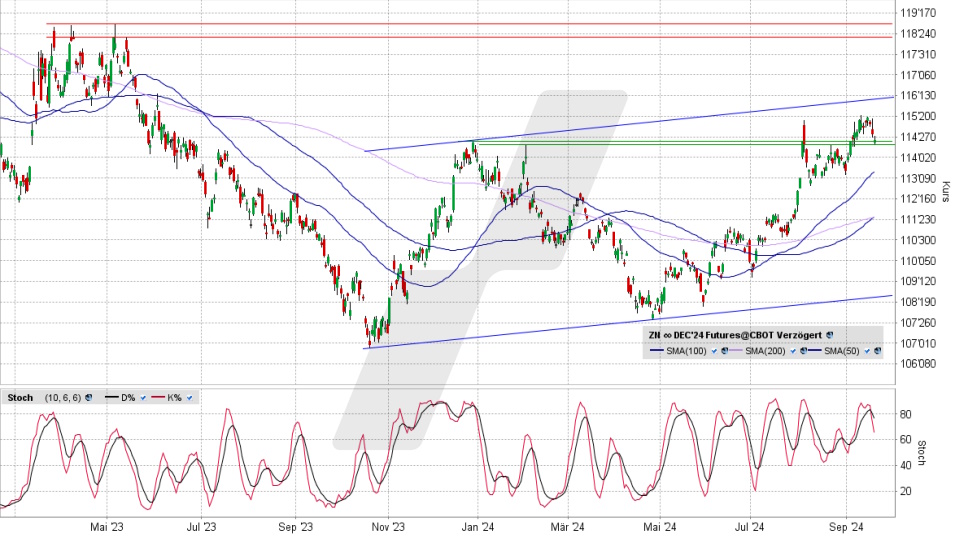Click the stochastic axis value 20
960x540 pixels.
pyautogui.click(x=906, y=491)
